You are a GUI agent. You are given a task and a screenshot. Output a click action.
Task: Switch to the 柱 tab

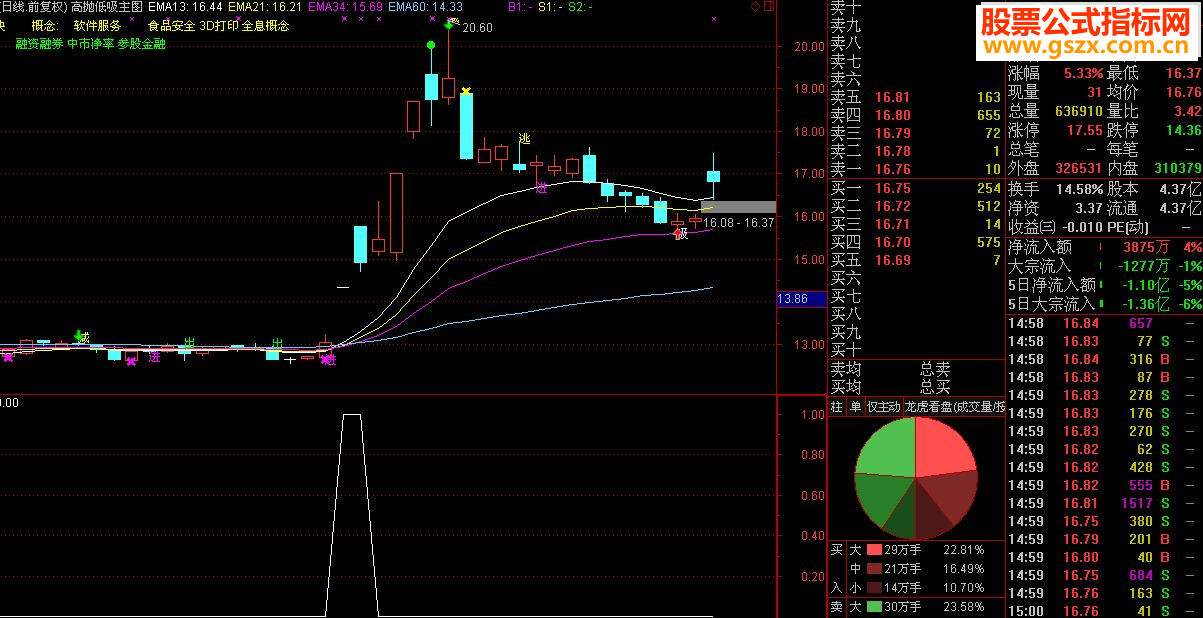pyautogui.click(x=837, y=407)
